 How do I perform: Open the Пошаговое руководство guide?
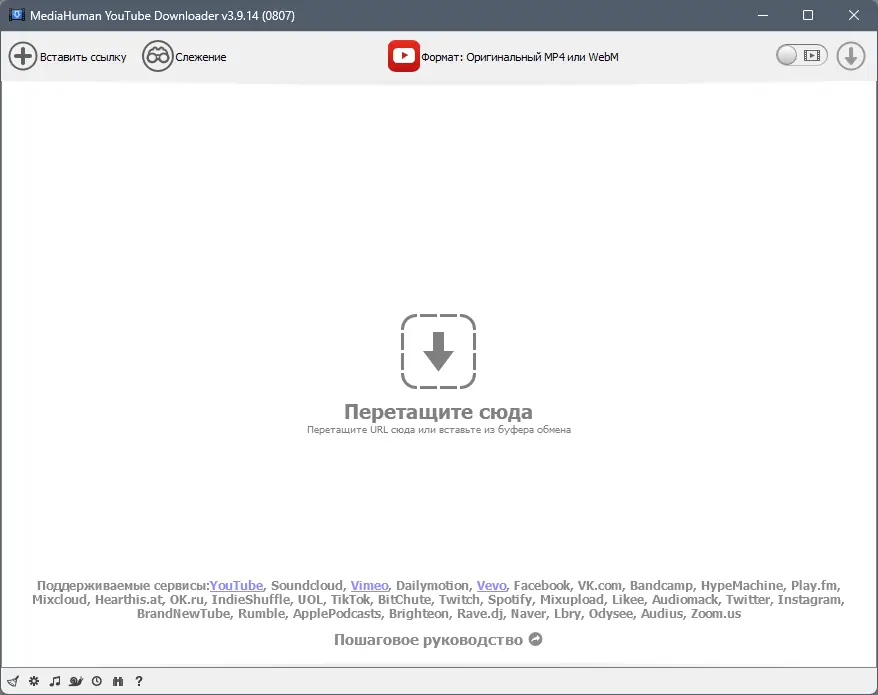[438, 639]
